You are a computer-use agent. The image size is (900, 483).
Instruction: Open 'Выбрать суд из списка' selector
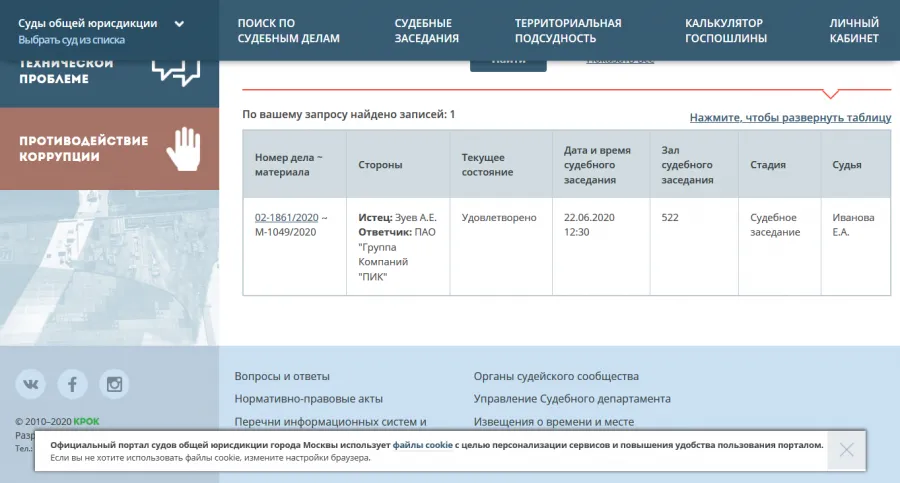tap(71, 40)
